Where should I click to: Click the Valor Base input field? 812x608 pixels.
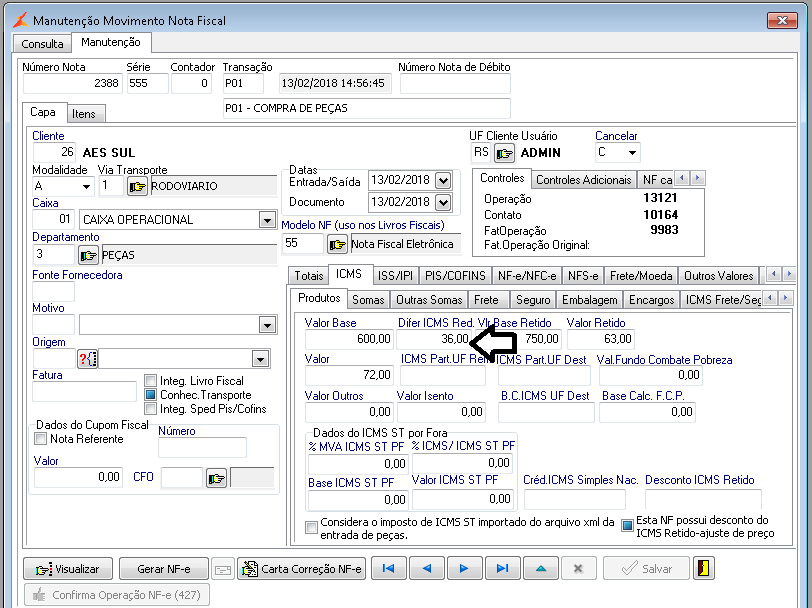pos(349,339)
